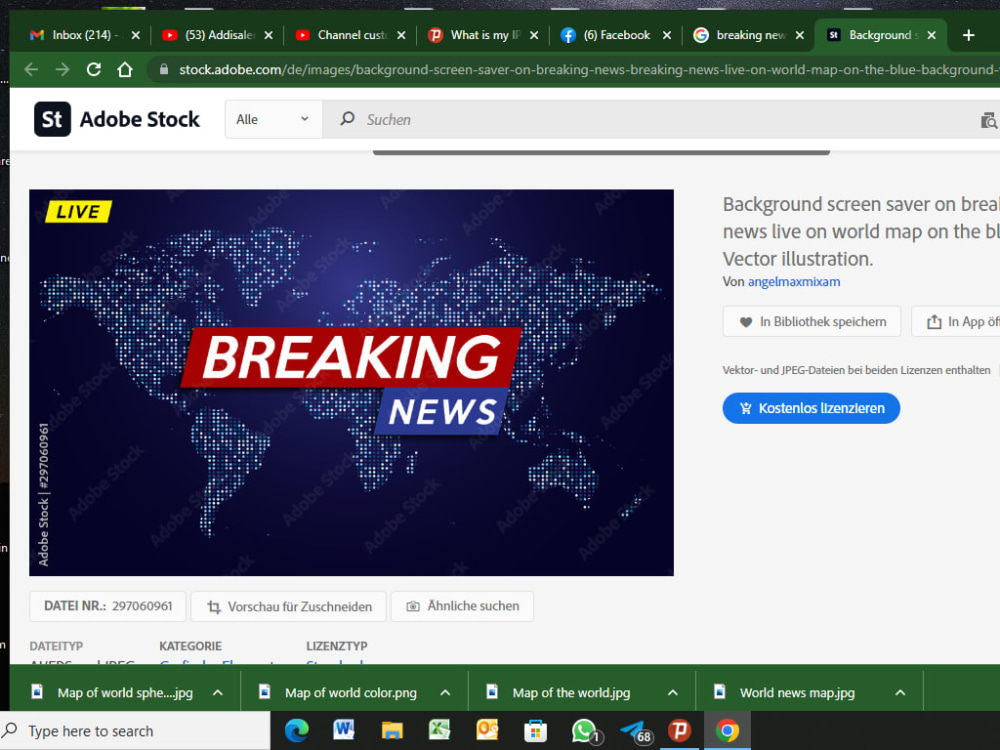Viewport: 1000px width, 750px height.
Task: Open a new browser tab
Action: [968, 35]
